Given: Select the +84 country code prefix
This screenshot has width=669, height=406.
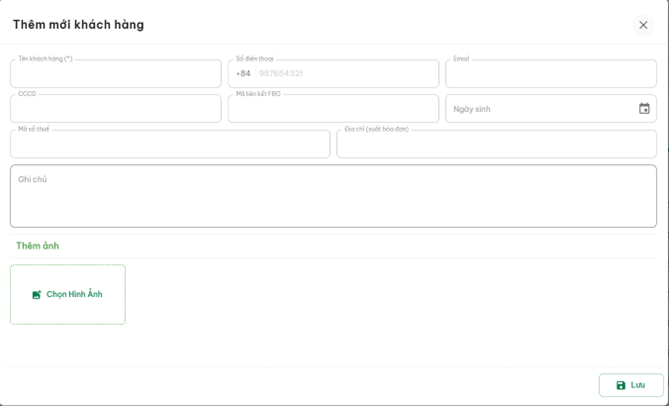Looking at the screenshot, I should click(243, 74).
